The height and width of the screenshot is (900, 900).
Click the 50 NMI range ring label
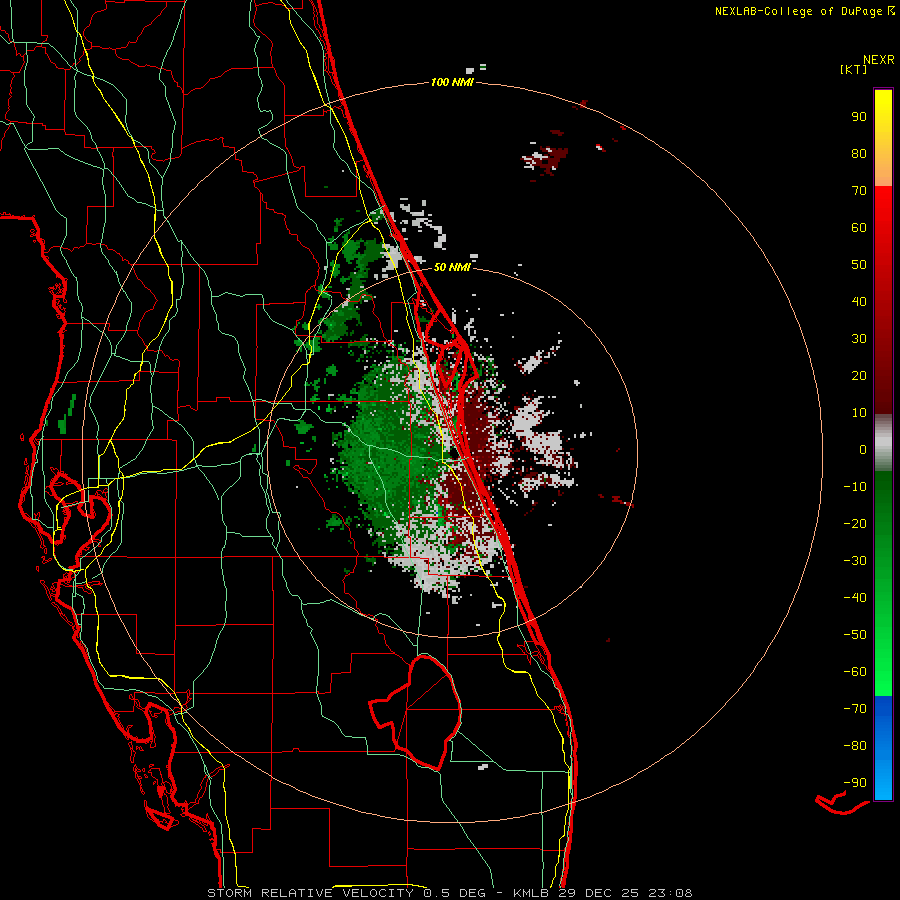452,267
